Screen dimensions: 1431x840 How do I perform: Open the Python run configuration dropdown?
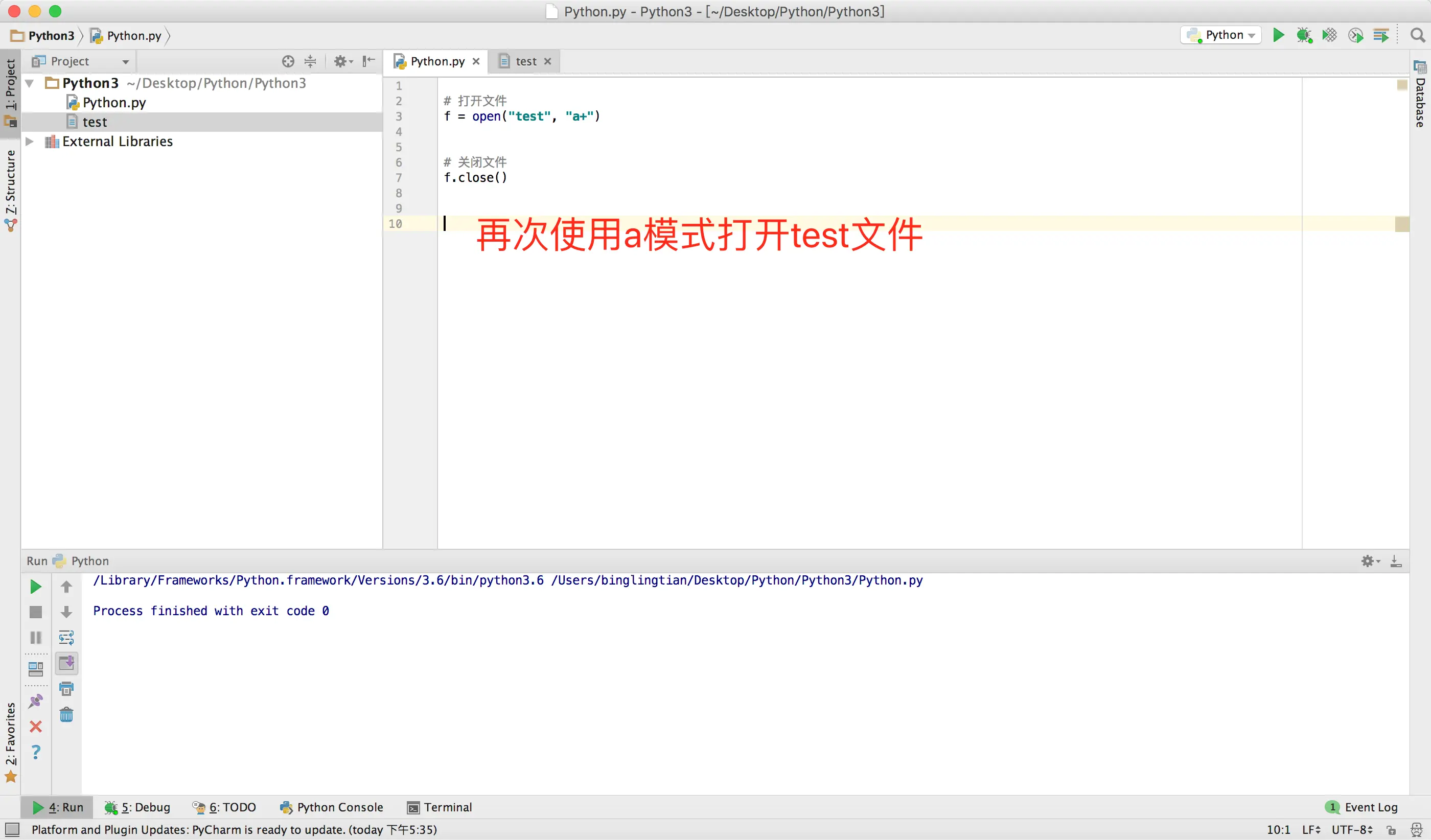pyautogui.click(x=1221, y=35)
